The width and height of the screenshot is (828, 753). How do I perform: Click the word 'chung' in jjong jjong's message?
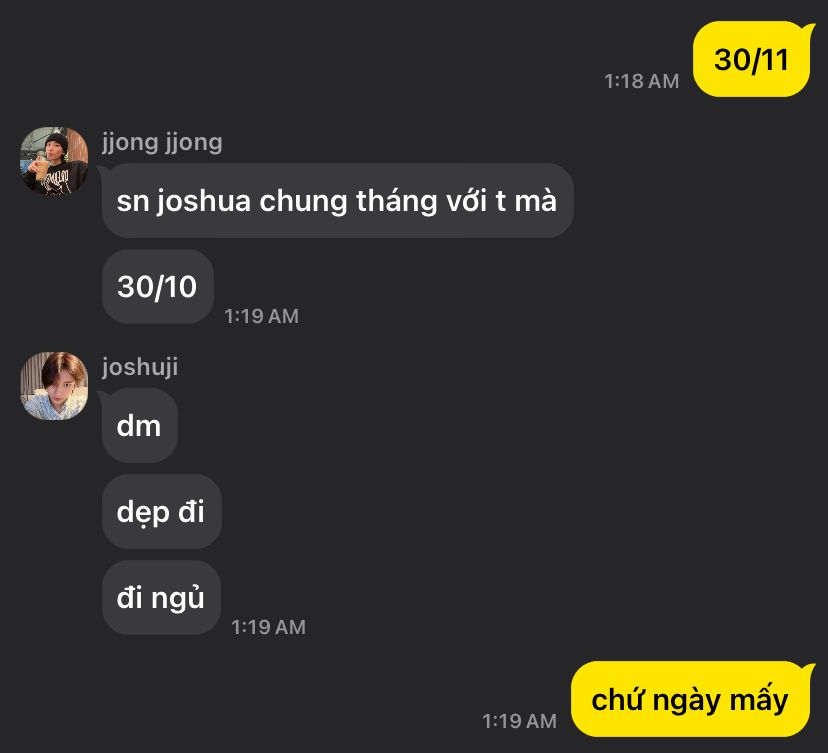[303, 202]
